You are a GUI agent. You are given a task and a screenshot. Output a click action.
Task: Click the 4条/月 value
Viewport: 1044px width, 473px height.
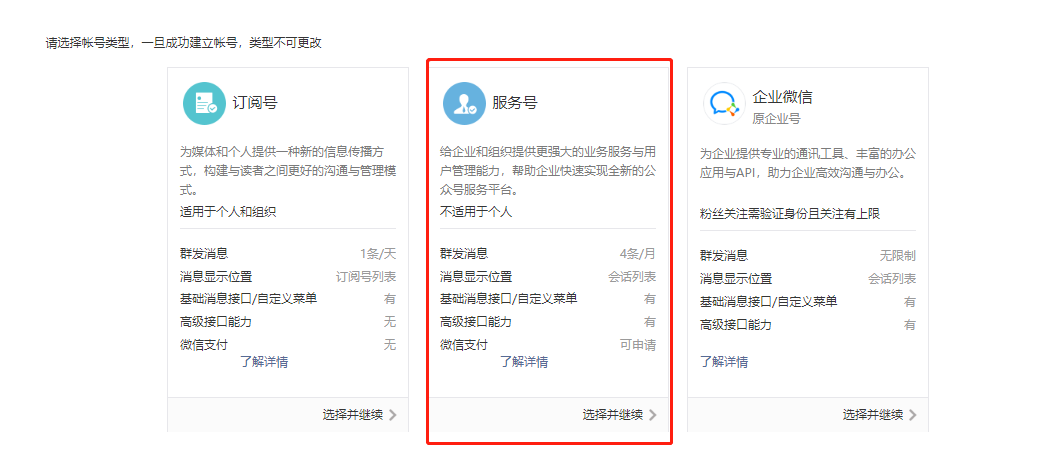click(x=637, y=254)
